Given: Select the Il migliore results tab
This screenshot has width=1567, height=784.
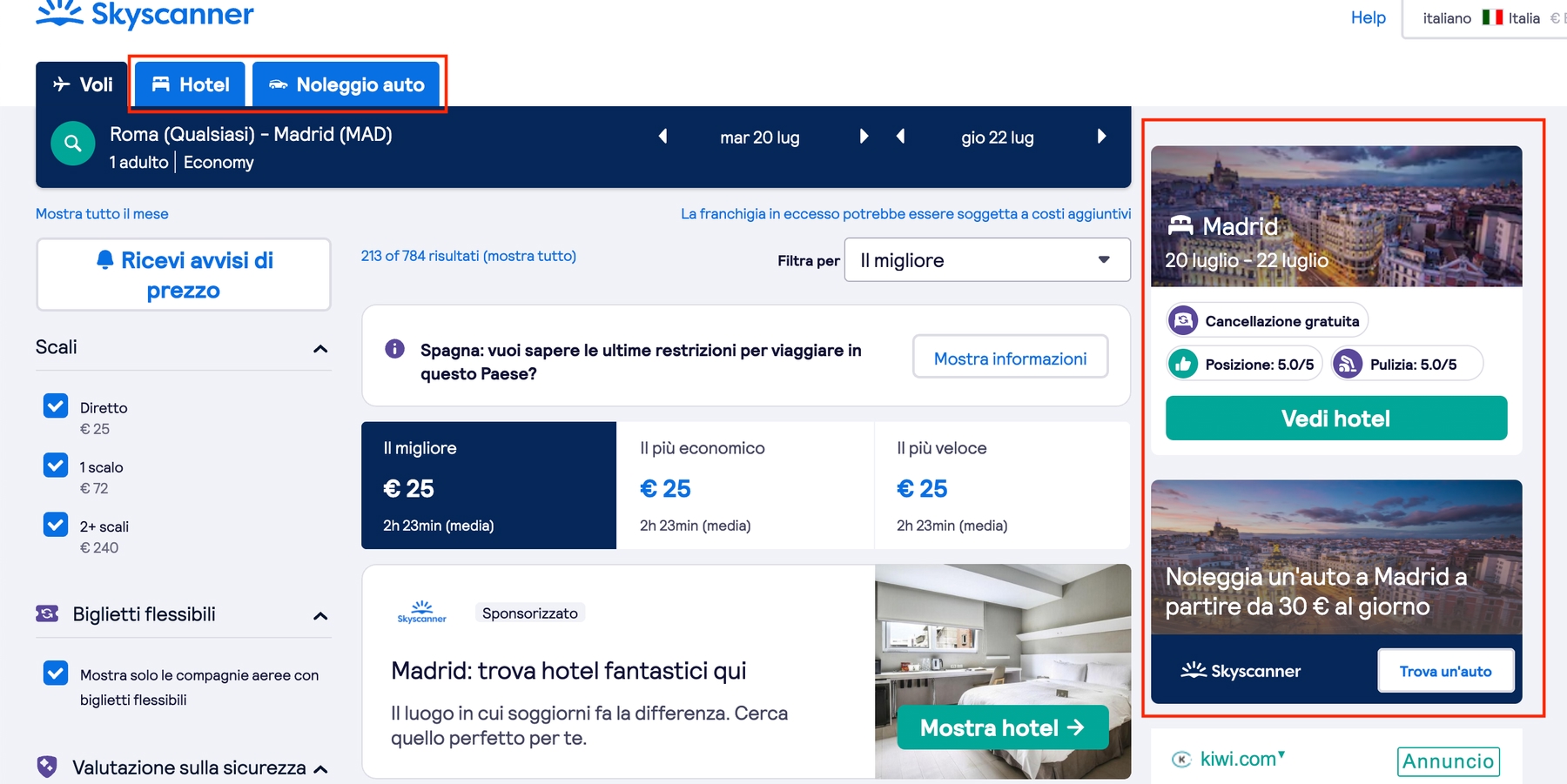Looking at the screenshot, I should (x=488, y=486).
